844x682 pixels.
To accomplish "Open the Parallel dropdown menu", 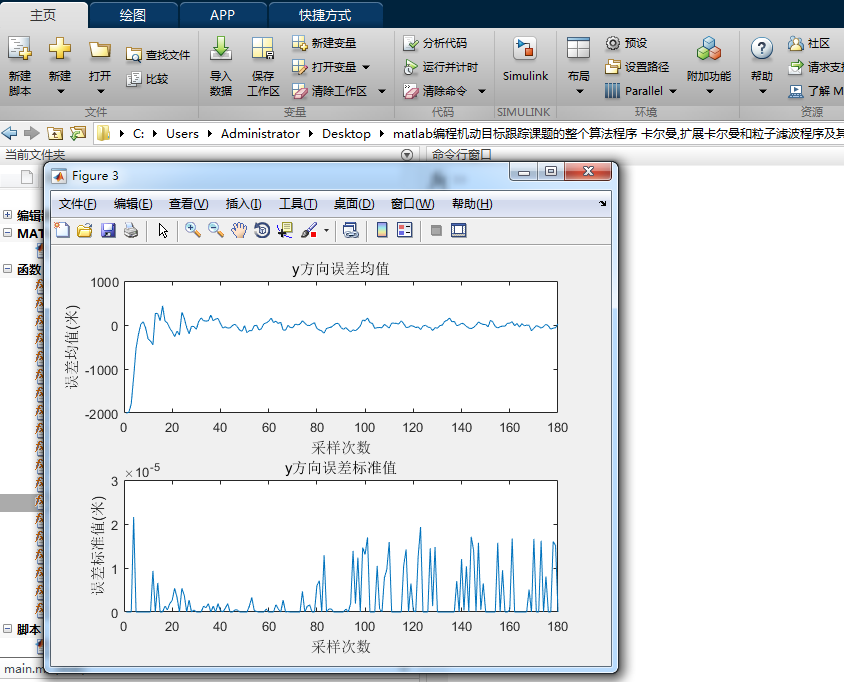I will 673,91.
